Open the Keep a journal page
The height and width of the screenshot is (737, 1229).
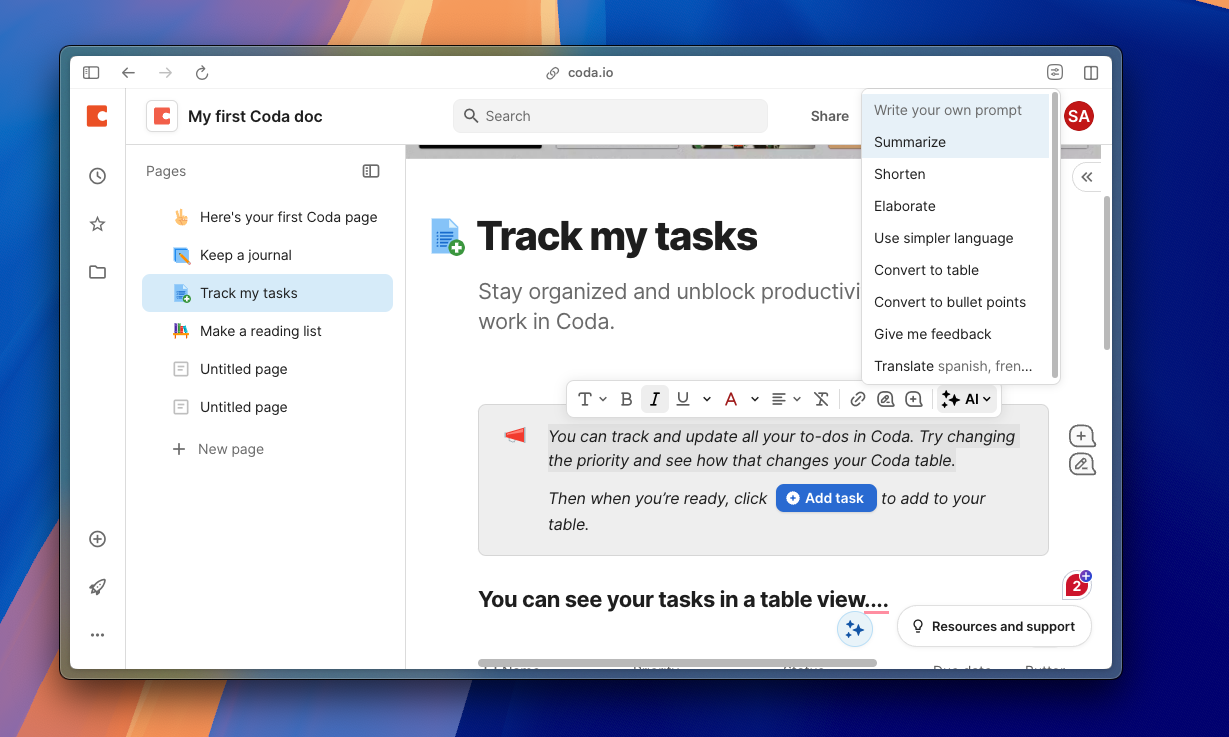[267, 255]
